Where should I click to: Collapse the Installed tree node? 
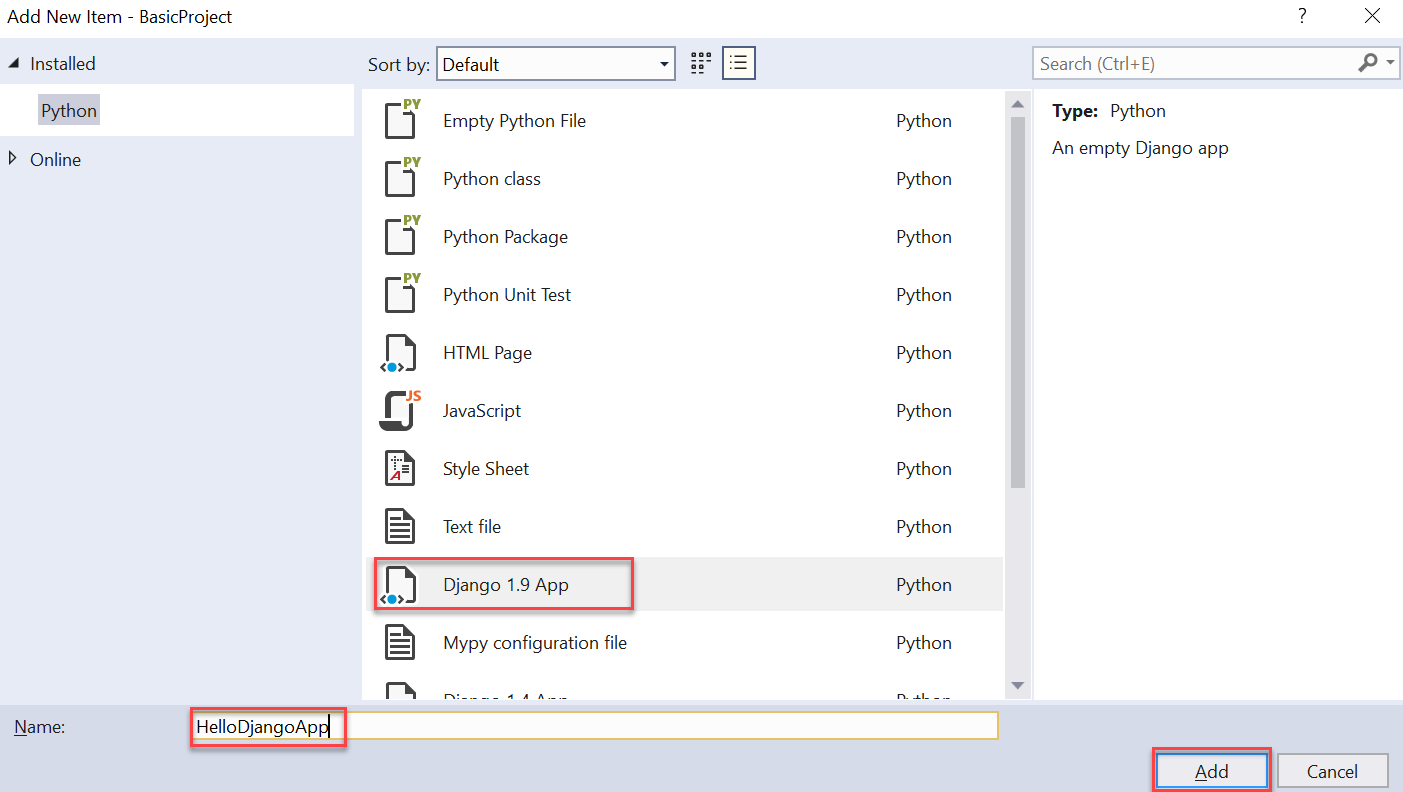point(14,63)
